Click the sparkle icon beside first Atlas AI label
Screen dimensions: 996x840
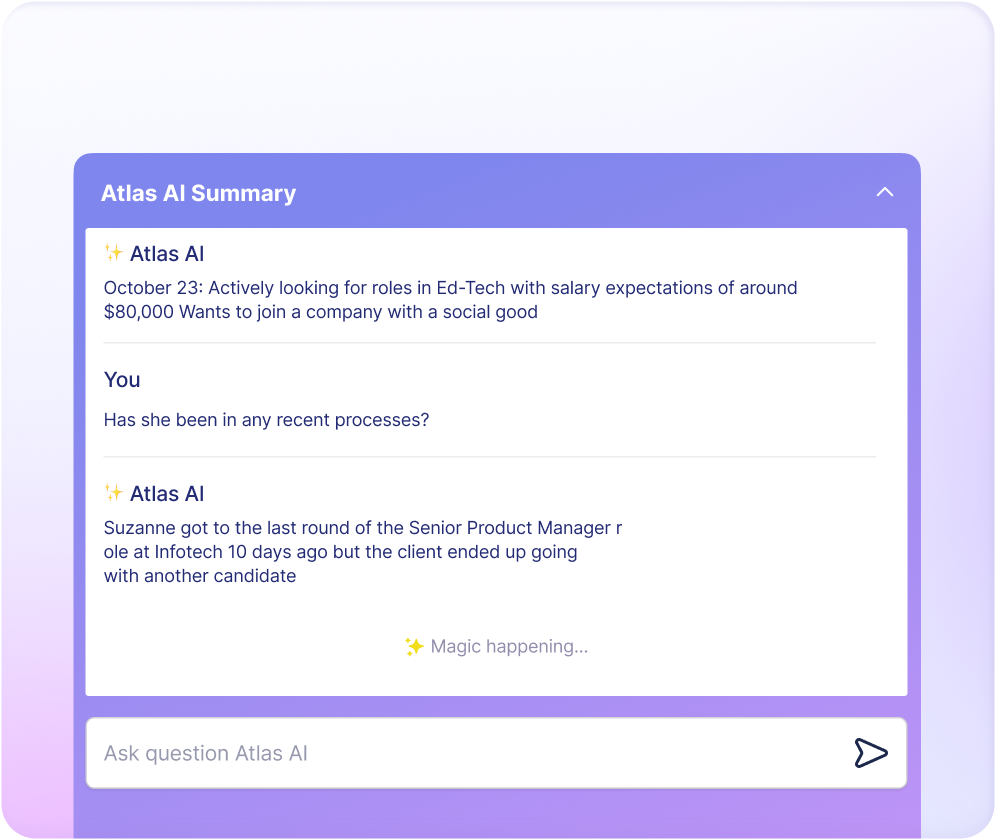[114, 253]
